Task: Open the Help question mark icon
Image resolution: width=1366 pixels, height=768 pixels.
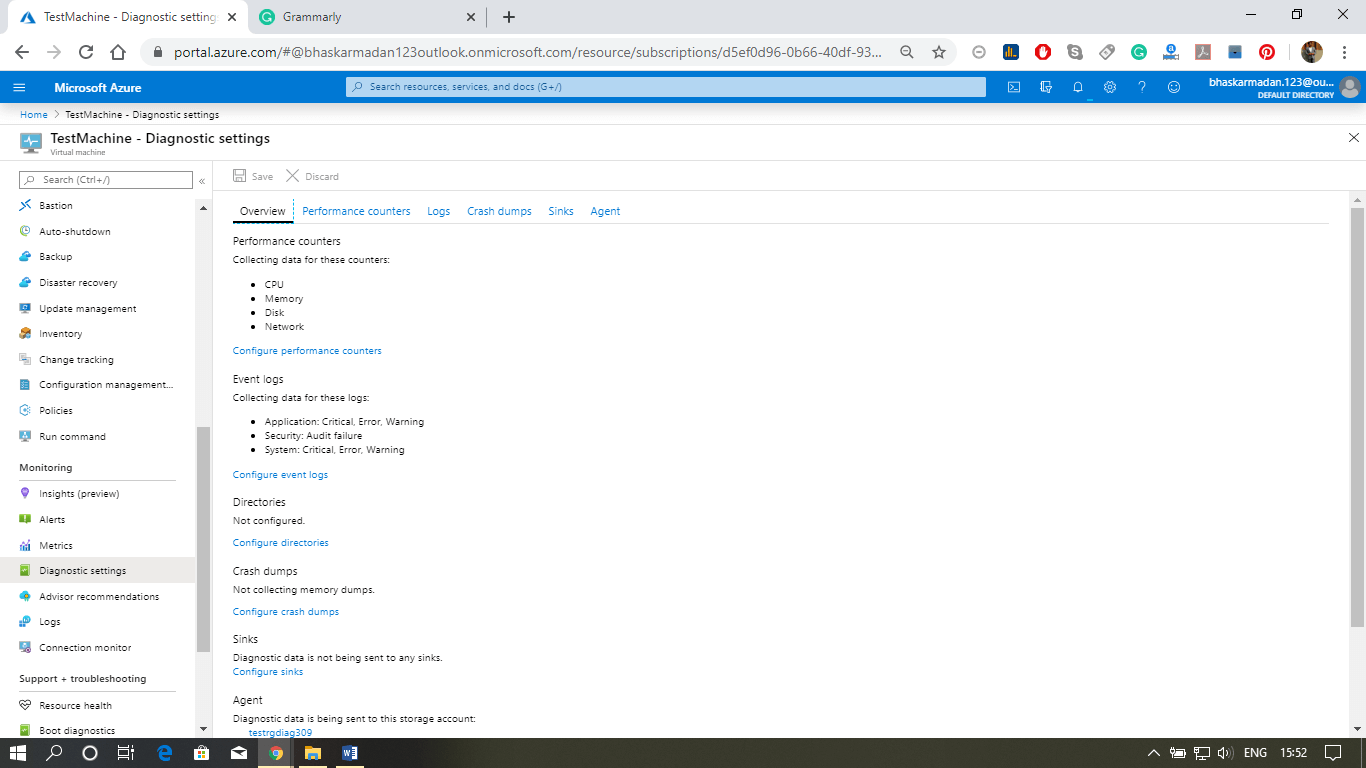Action: (1142, 87)
